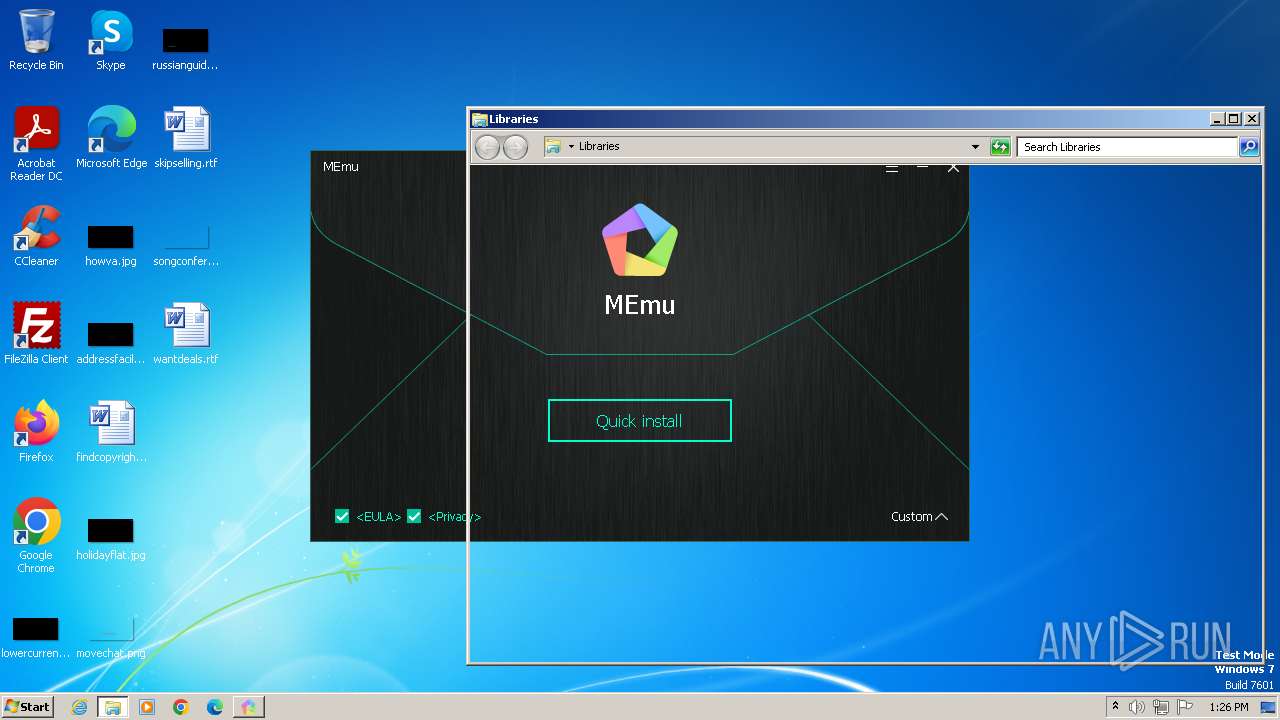Start MEmu Quick install

tap(639, 421)
